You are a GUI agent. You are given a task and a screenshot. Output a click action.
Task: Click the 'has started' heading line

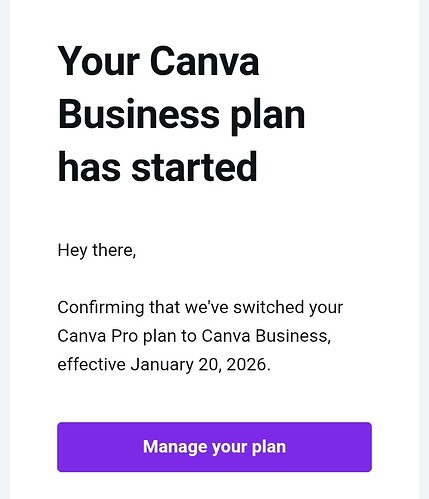(157, 167)
